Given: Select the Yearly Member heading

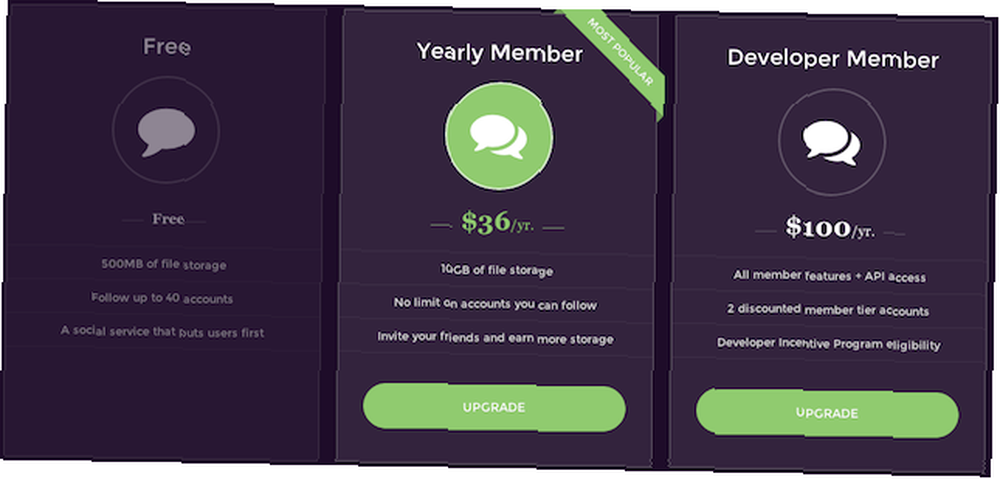Looking at the screenshot, I should (500, 52).
